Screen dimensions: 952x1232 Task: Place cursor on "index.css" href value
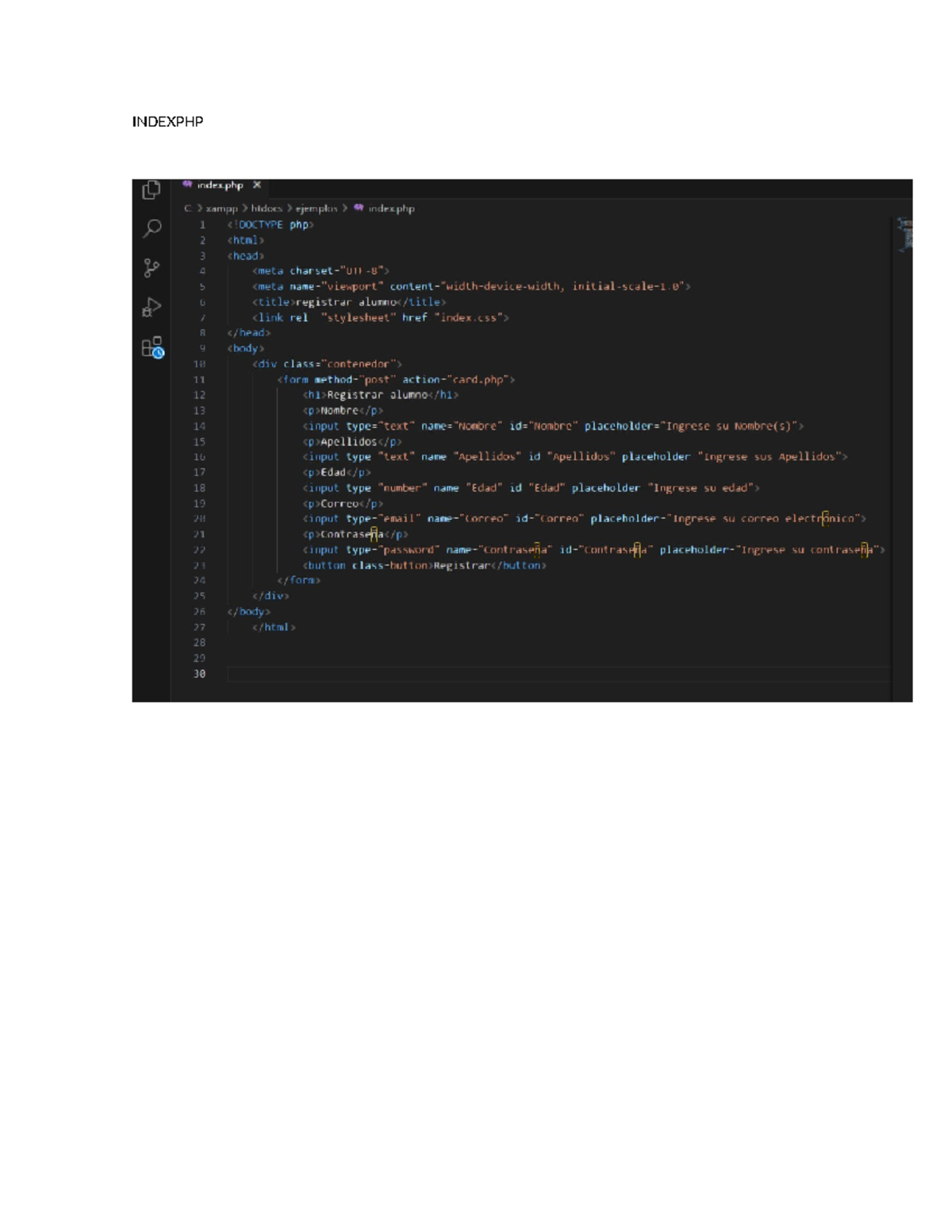pyautogui.click(x=469, y=317)
